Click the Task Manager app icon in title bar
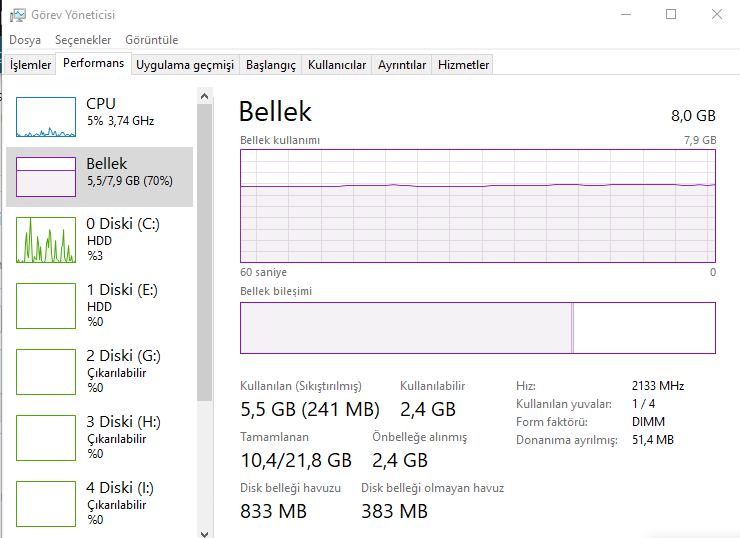This screenshot has height=538, width=740. 18,15
